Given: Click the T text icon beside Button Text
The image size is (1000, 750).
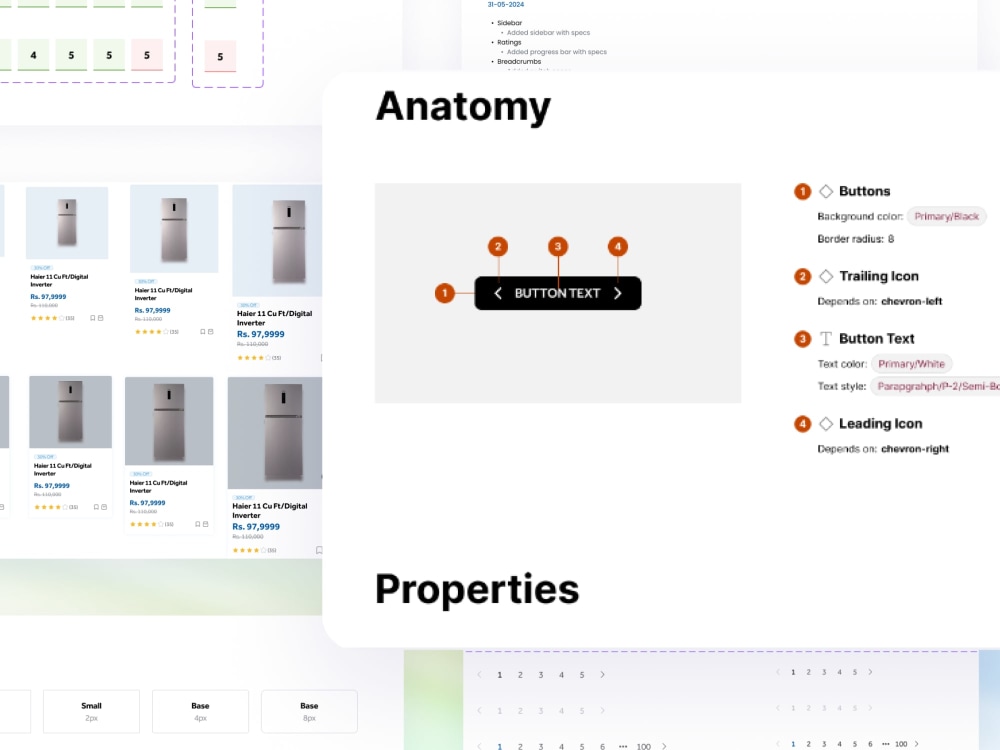Looking at the screenshot, I should (826, 339).
